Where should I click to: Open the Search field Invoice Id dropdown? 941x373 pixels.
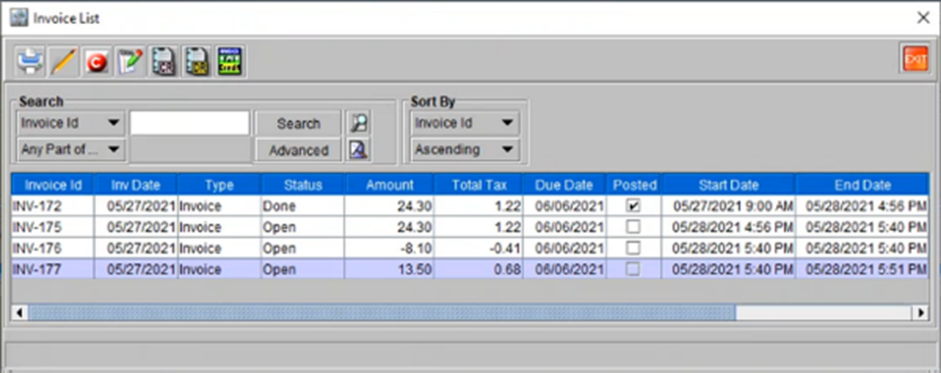coord(71,123)
